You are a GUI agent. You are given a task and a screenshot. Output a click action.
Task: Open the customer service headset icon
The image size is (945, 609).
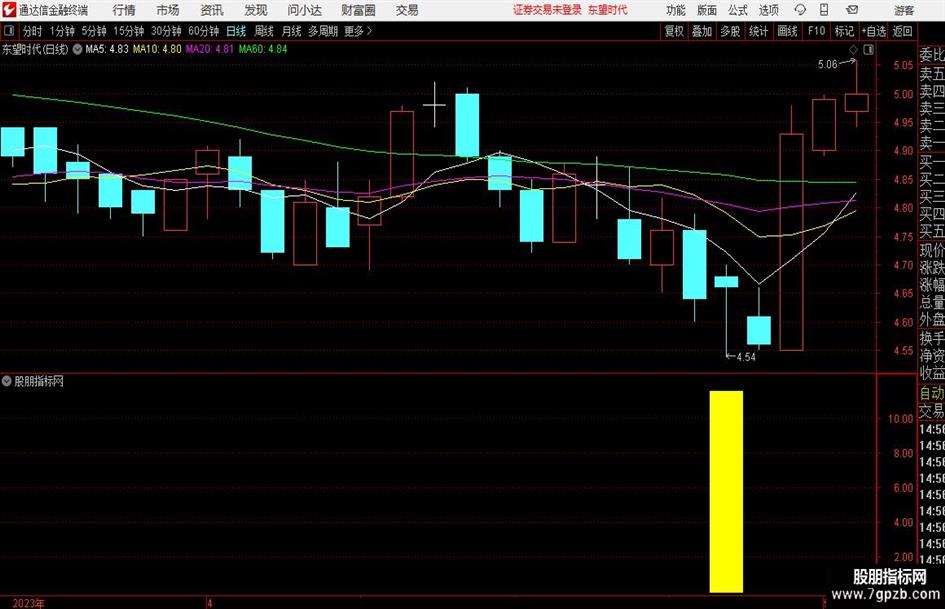point(800,10)
